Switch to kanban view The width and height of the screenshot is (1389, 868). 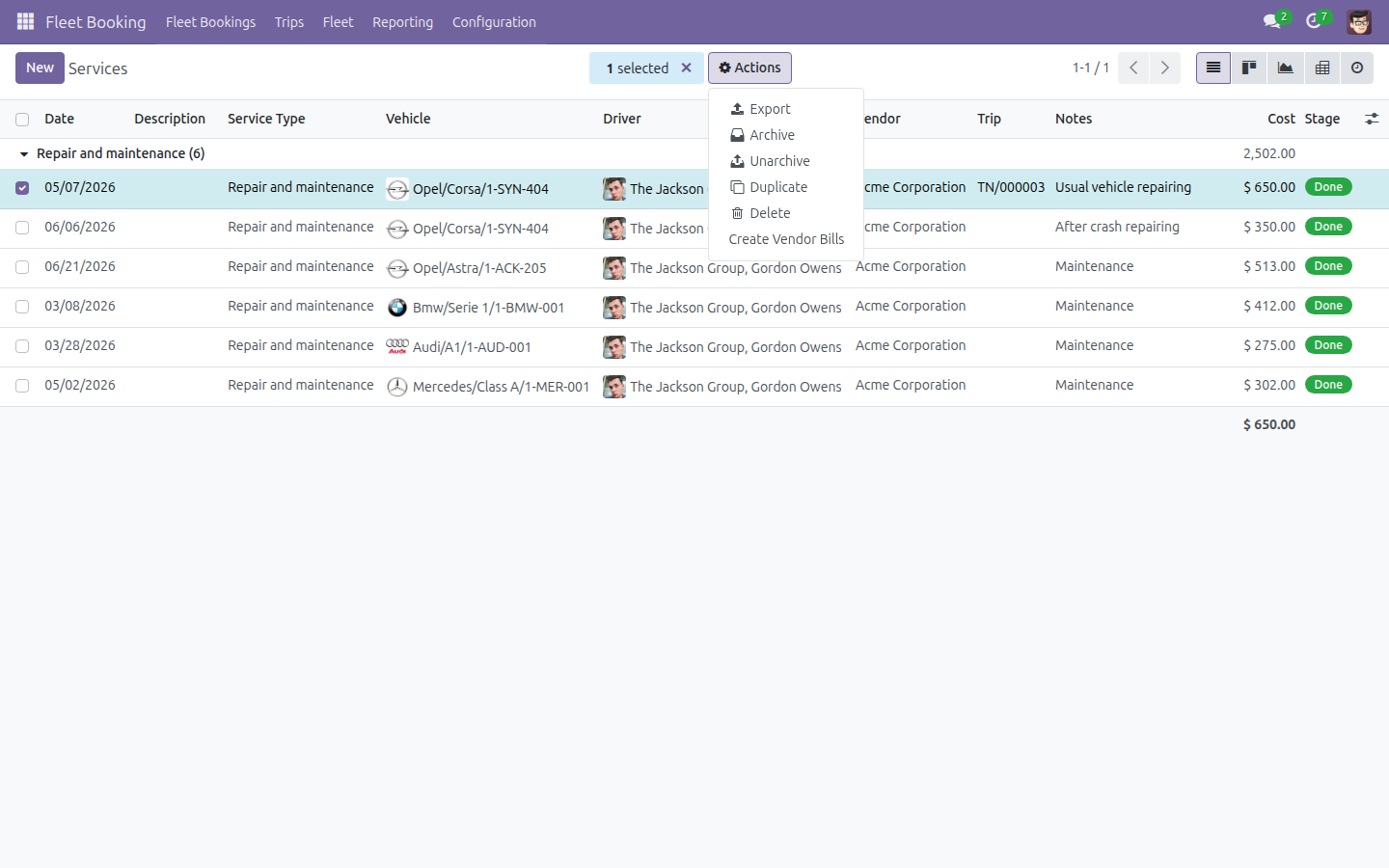click(1249, 68)
